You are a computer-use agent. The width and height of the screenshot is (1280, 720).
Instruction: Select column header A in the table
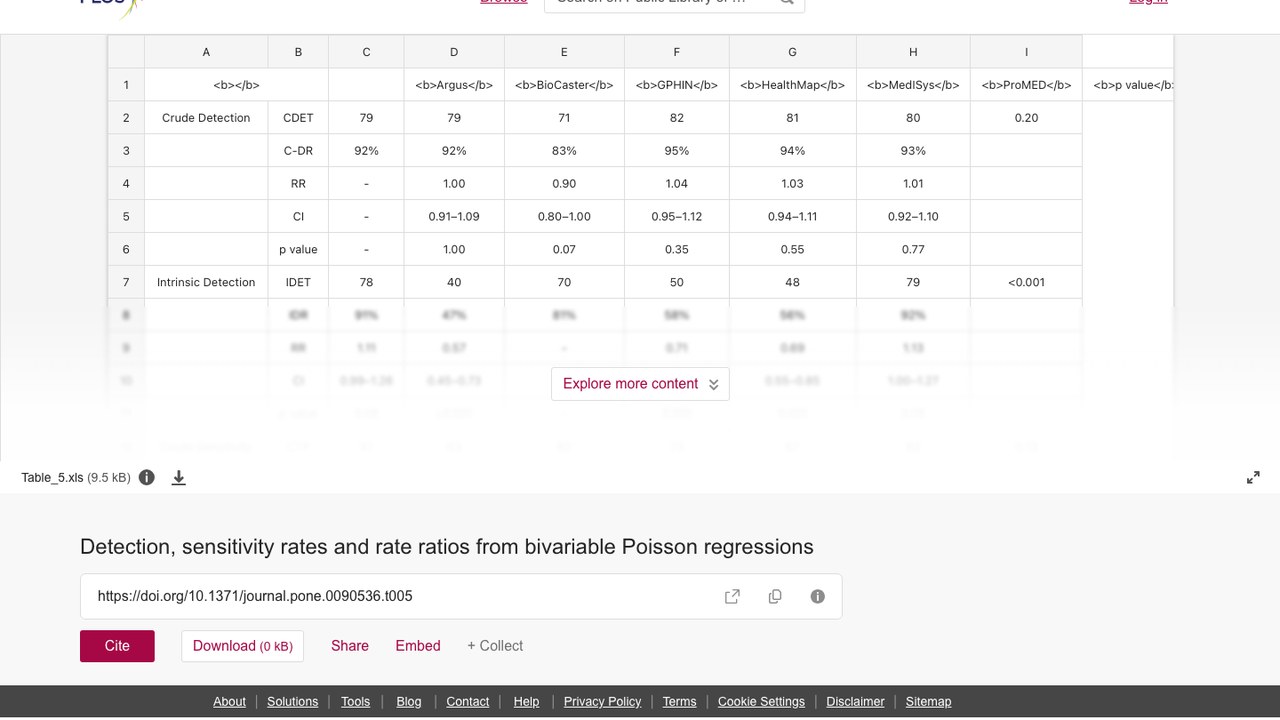(x=206, y=52)
